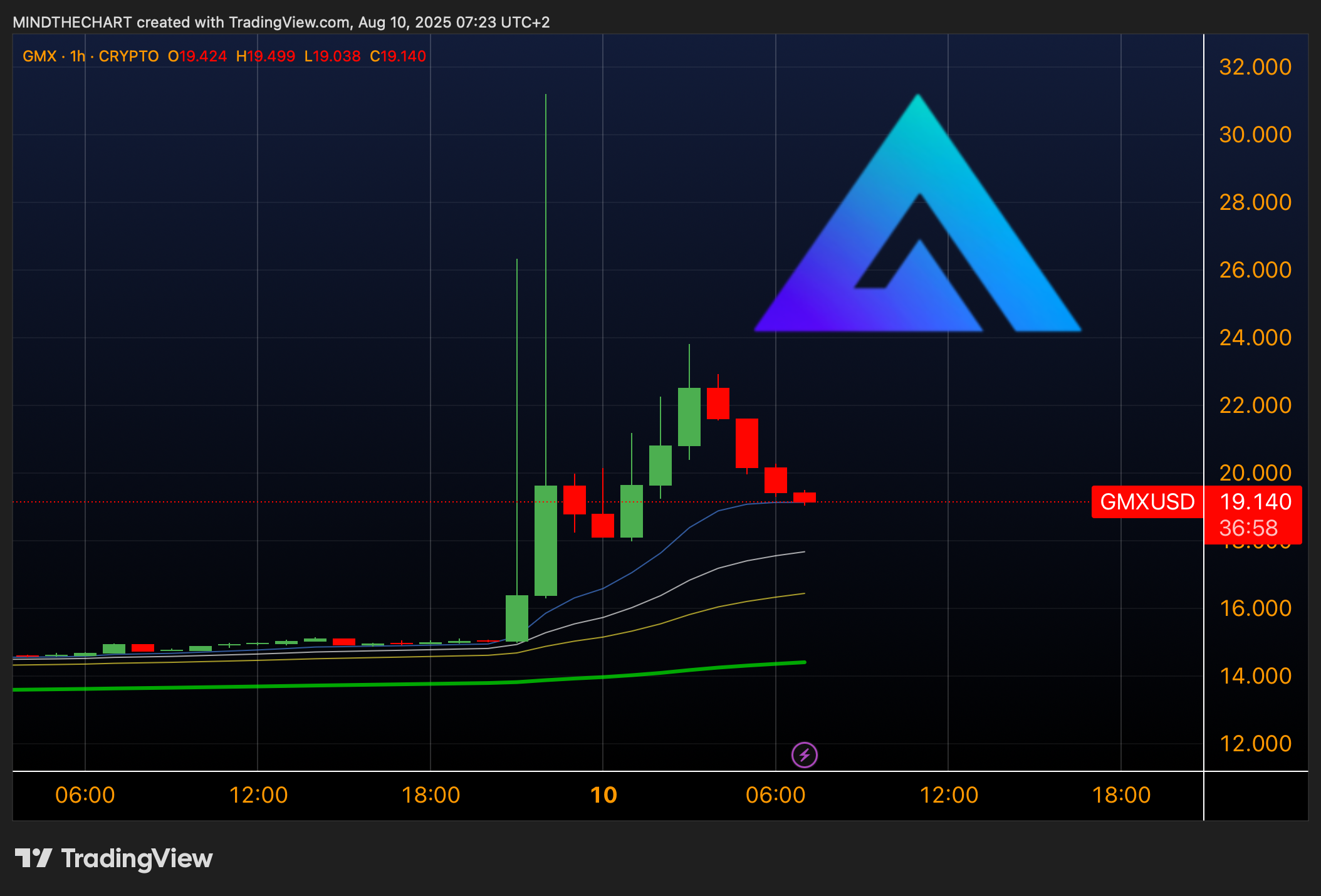Click the green candle peaking near 23.8
The width and height of the screenshot is (1321, 896).
(689, 417)
